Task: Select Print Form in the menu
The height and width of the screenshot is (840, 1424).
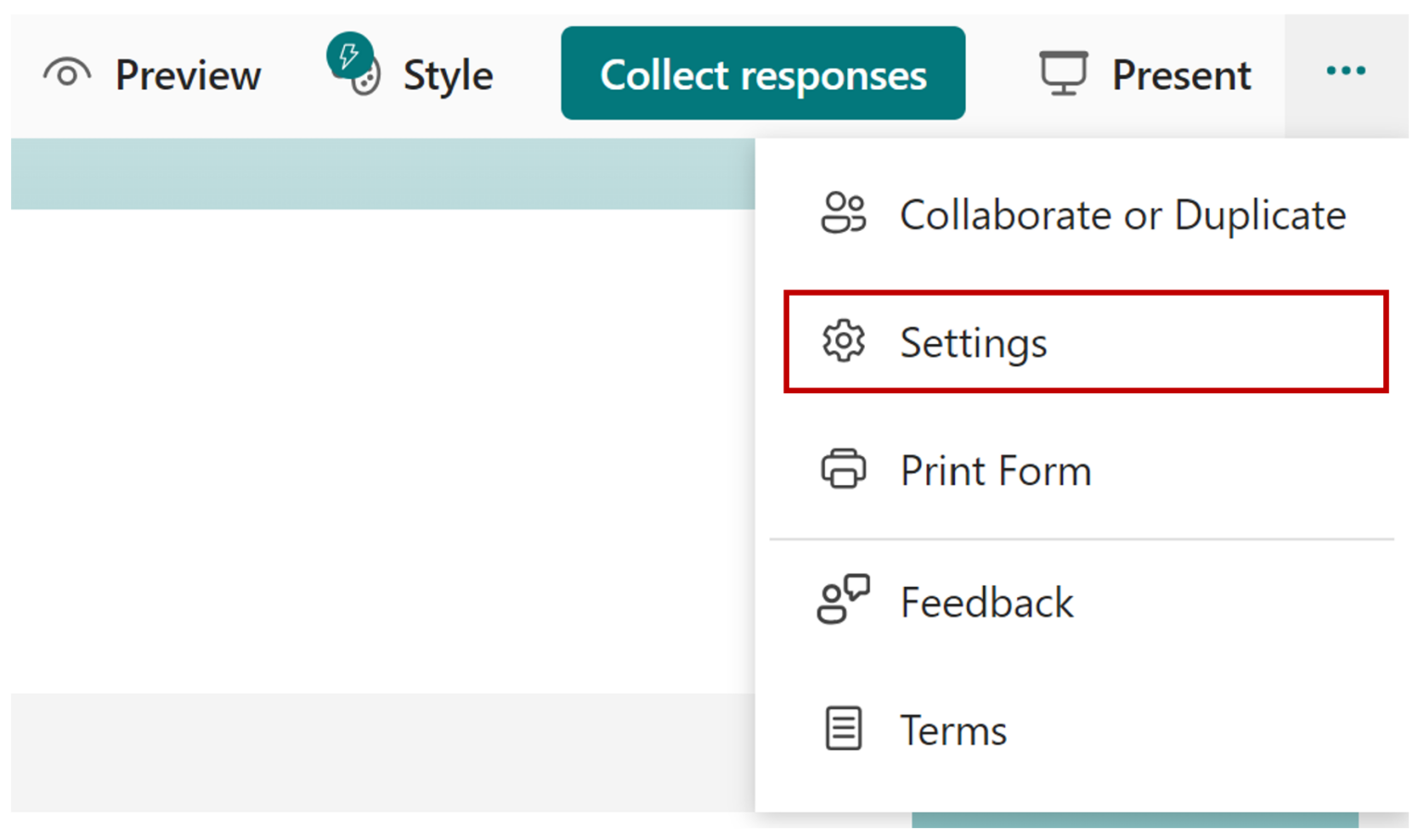Action: click(x=995, y=470)
